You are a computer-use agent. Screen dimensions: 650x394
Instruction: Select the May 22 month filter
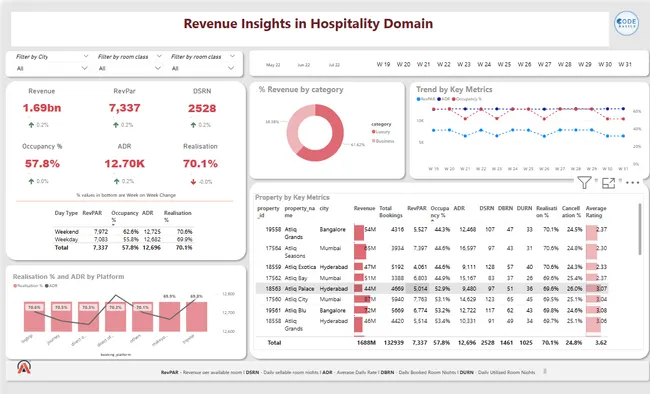tap(273, 65)
